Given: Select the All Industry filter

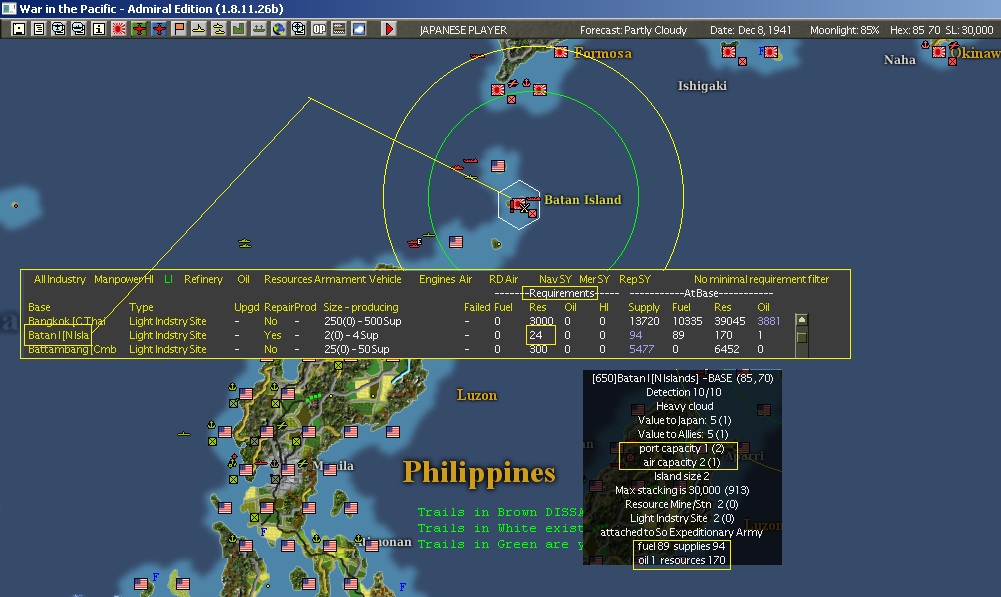Looking at the screenshot, I should (59, 279).
